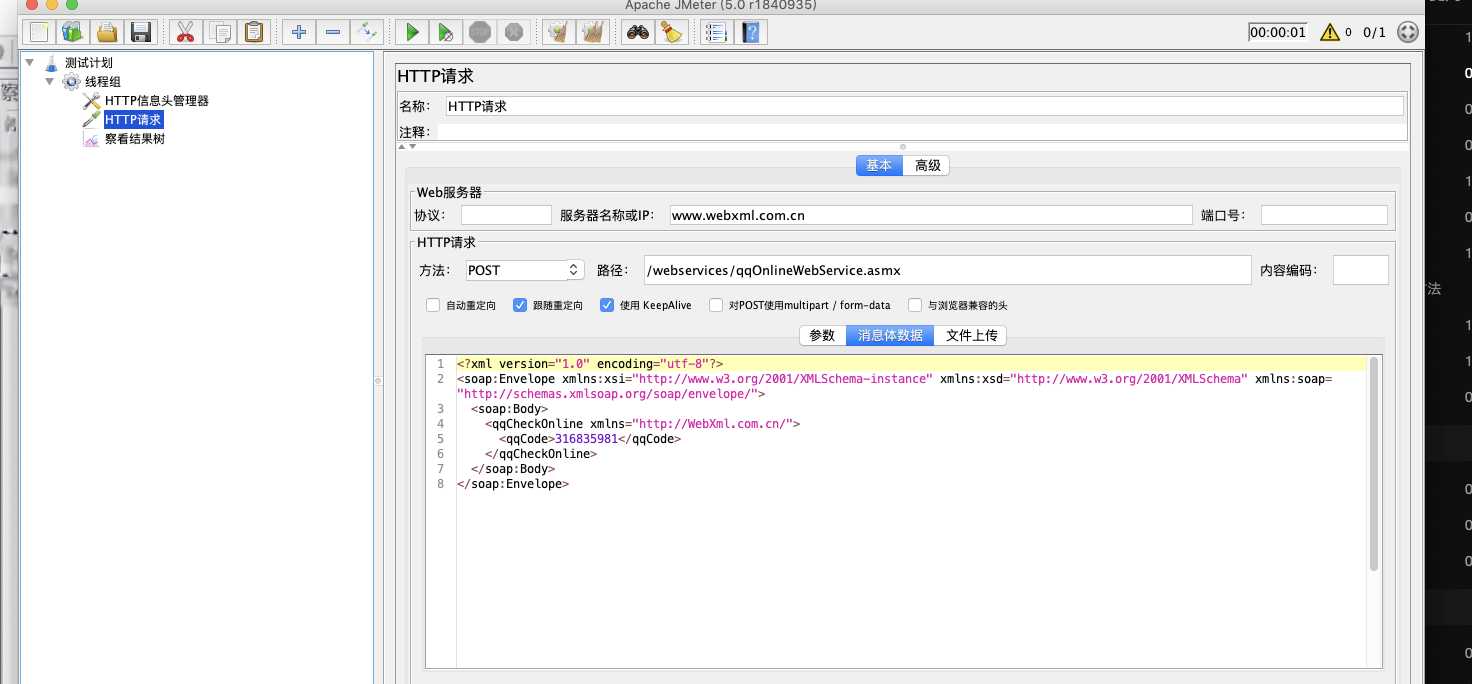Viewport: 1472px width, 684px height.
Task: Click the 测试计划 flask icon
Action: (52, 63)
